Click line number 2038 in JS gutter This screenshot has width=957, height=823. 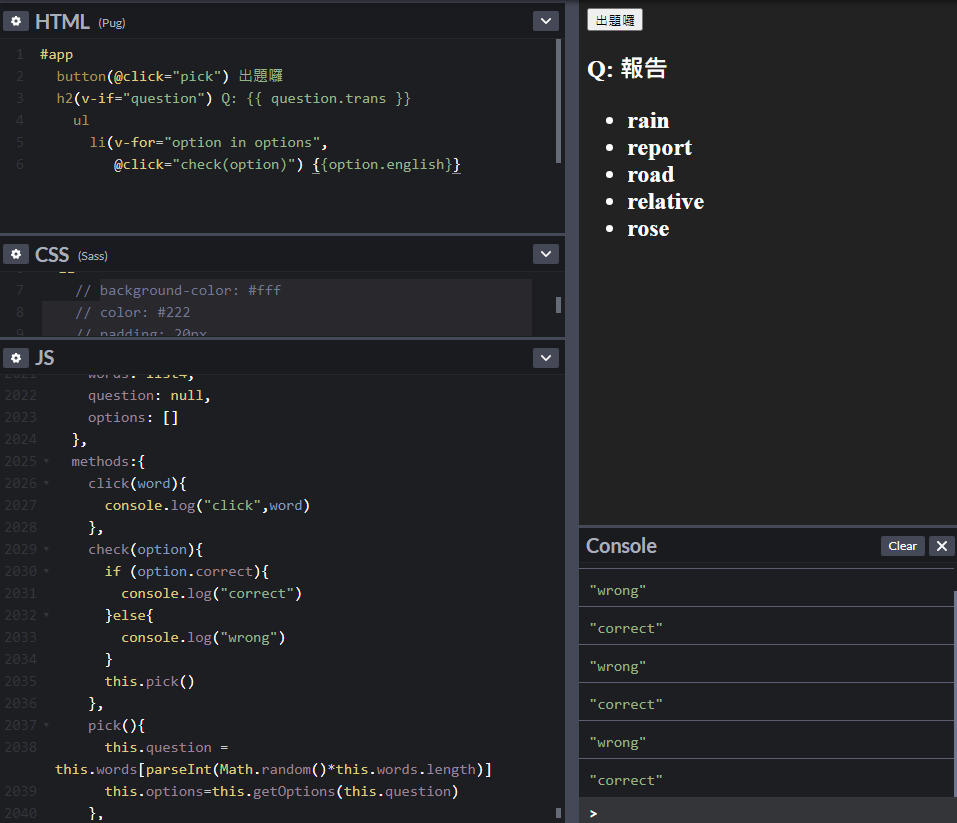pos(21,747)
